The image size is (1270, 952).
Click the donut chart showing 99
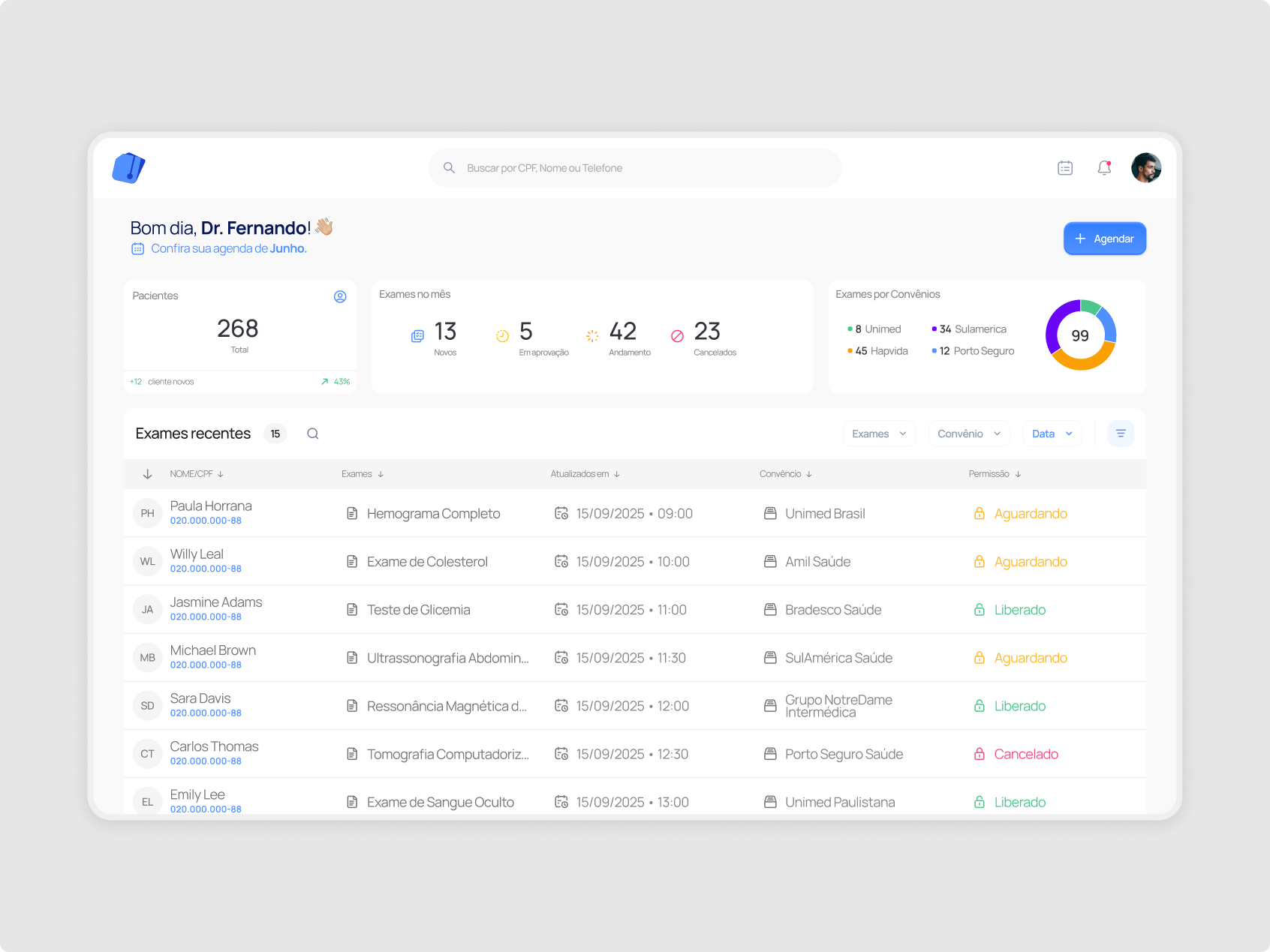tap(1081, 335)
